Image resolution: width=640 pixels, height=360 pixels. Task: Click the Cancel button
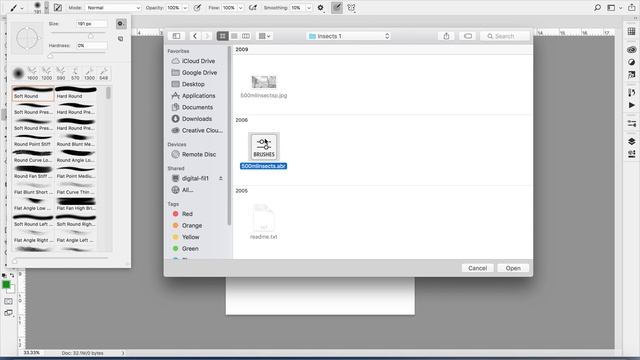[x=478, y=268]
